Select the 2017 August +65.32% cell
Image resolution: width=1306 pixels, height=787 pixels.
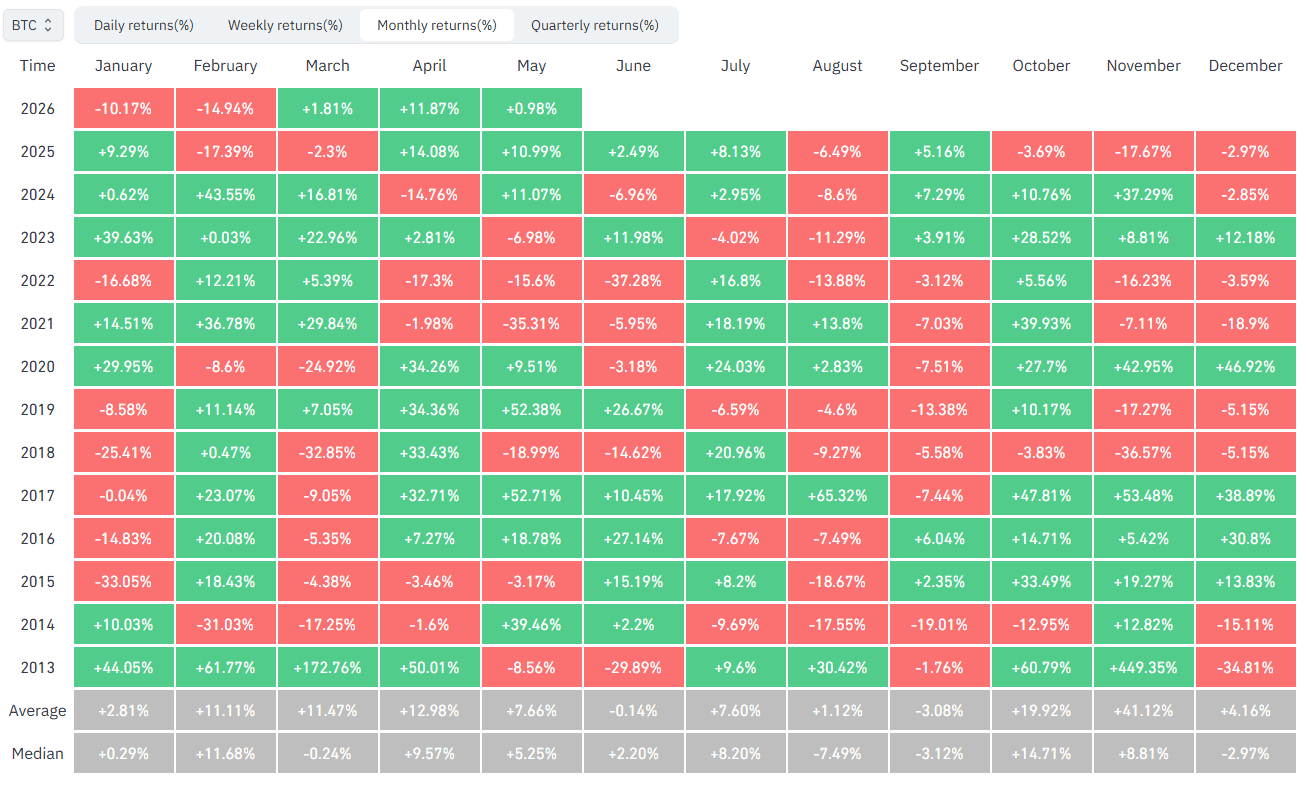tap(838, 495)
